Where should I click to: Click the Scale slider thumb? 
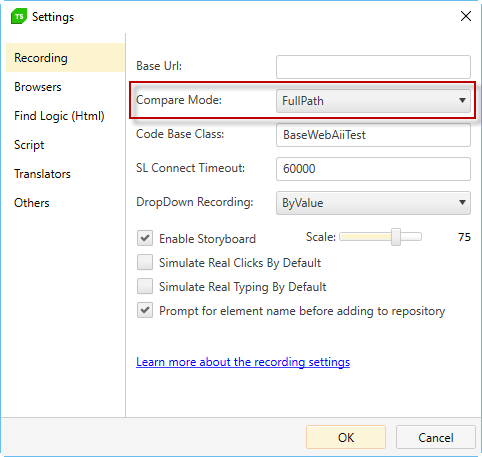point(396,237)
